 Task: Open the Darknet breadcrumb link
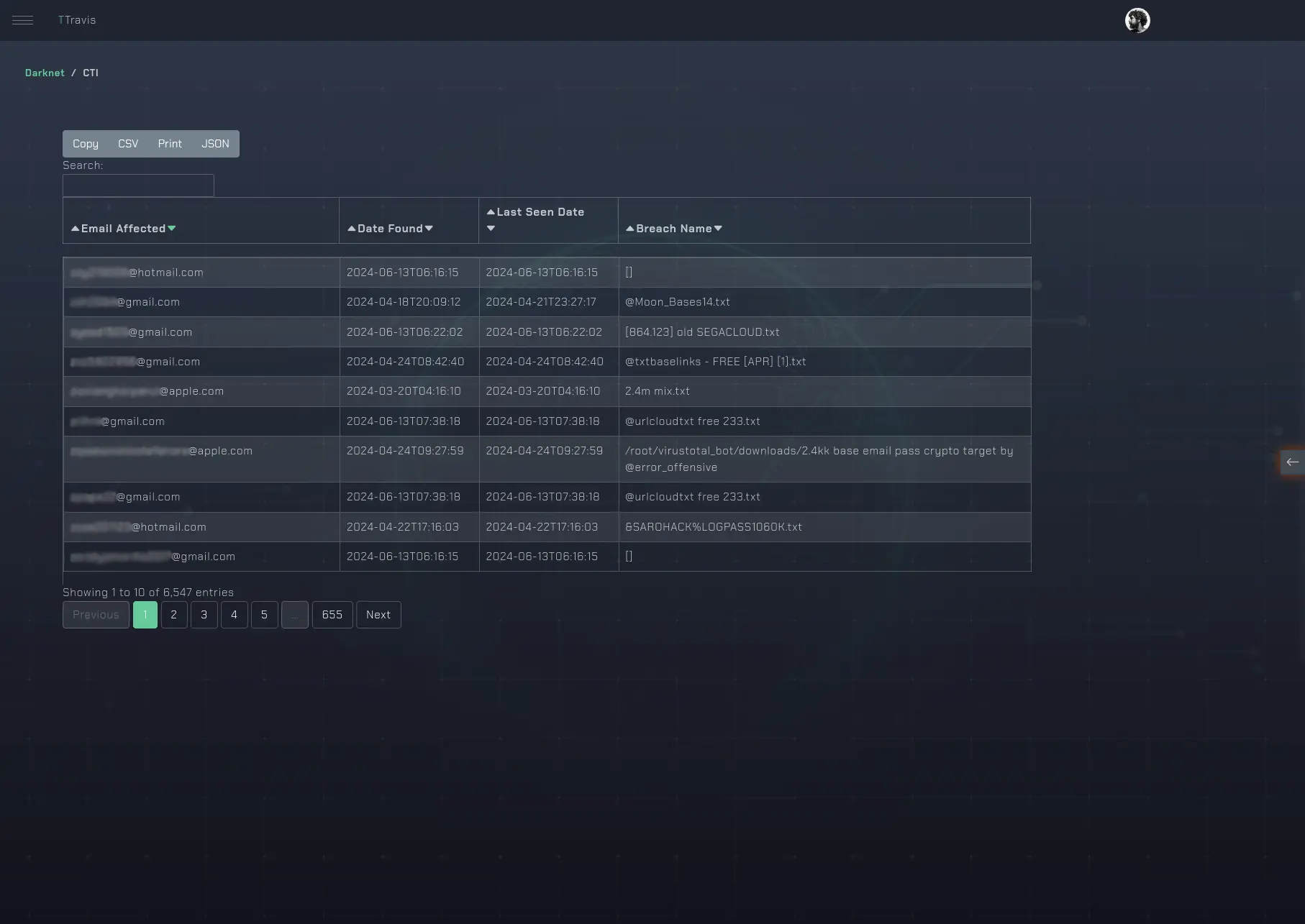click(x=45, y=73)
